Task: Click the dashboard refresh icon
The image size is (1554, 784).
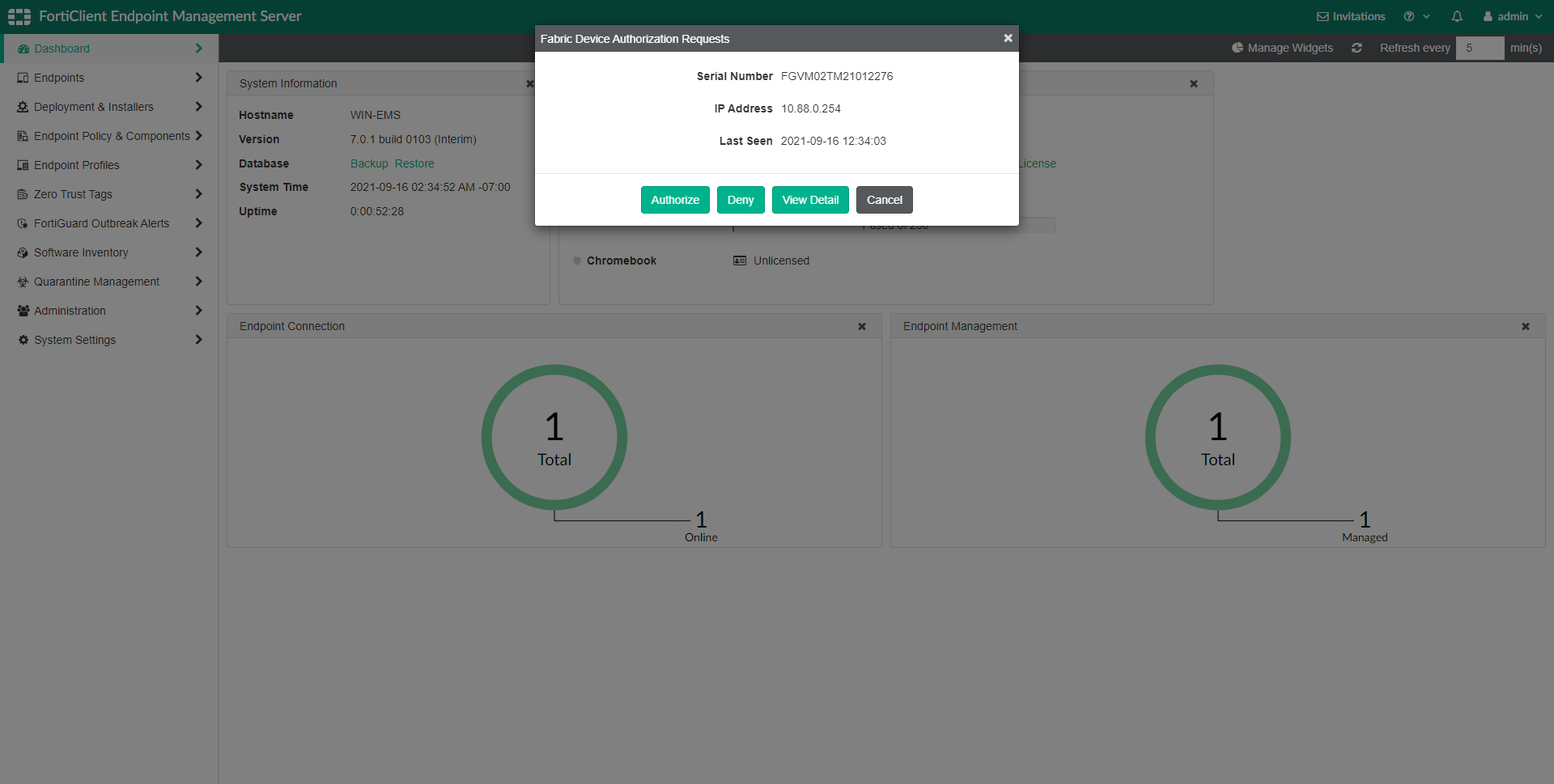Action: point(1357,48)
